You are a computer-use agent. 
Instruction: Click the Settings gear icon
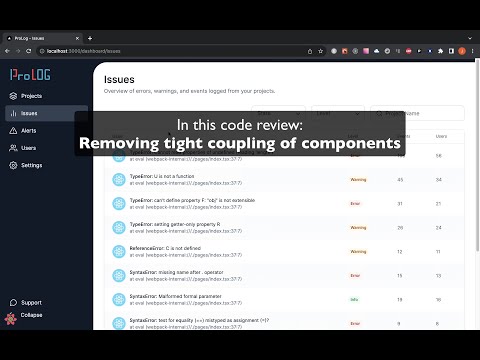13,165
